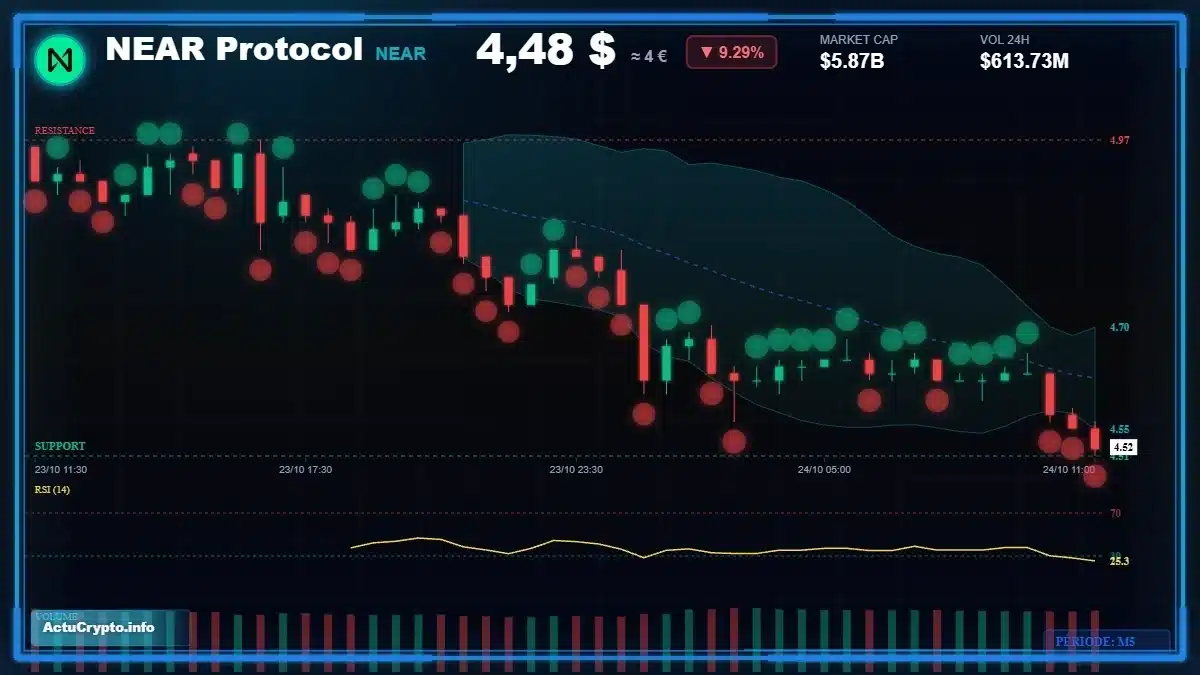
Task: Click the white "4.52" current price tag
Action: (x=1123, y=447)
